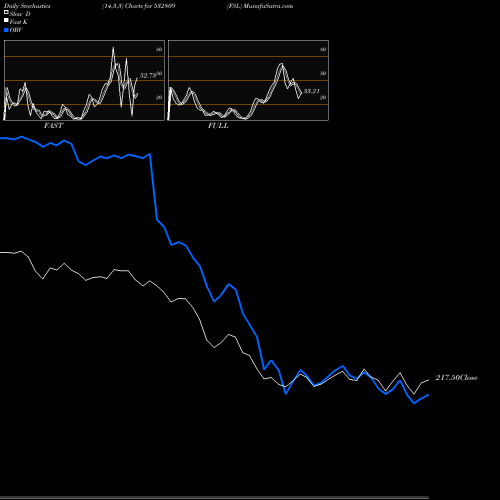Click the 20 level label in FULL chart
The image size is (500, 500).
(323, 97)
